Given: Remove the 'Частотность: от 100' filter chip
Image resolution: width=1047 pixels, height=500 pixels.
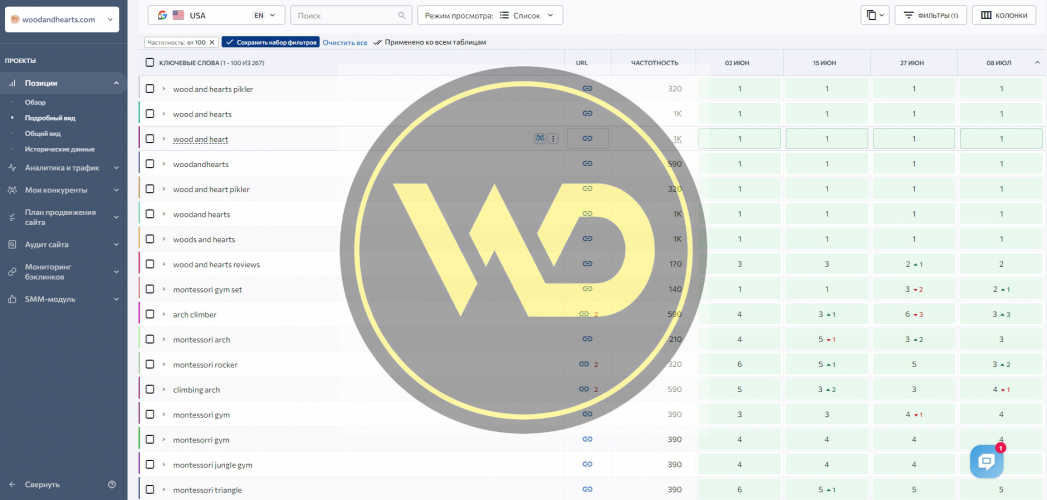Looking at the screenshot, I should (x=213, y=43).
